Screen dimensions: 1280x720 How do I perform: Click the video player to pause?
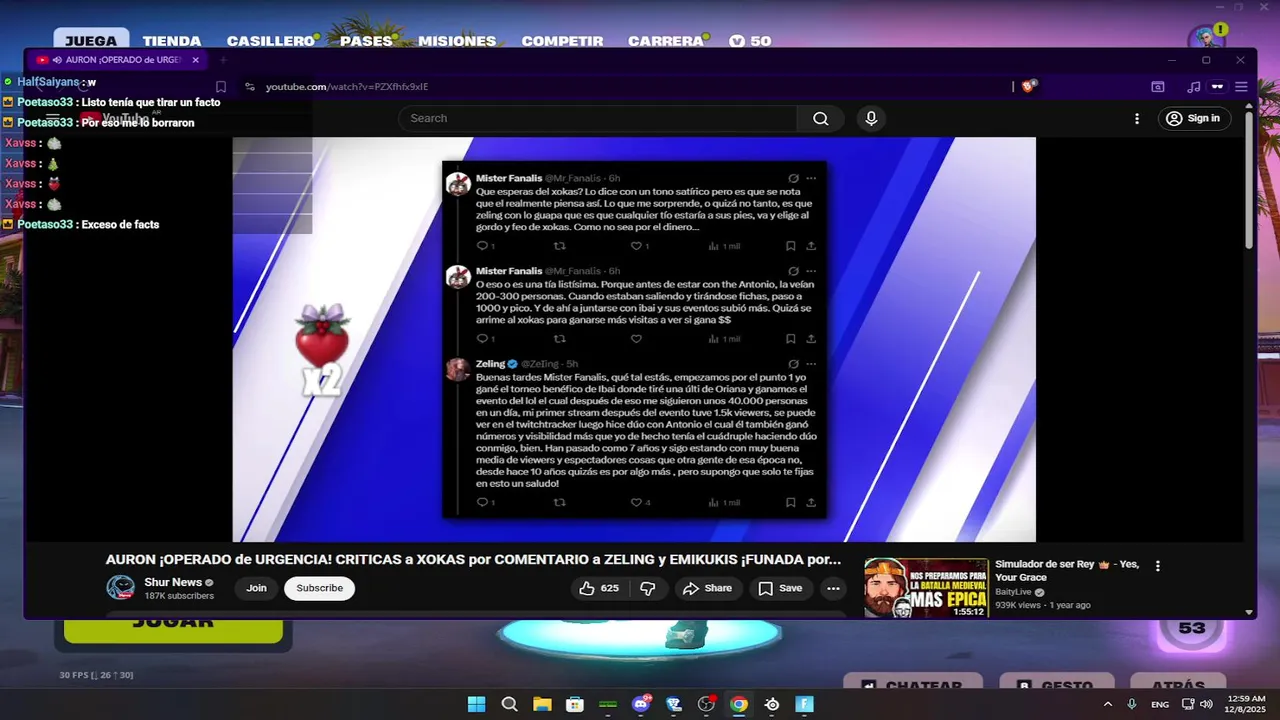634,340
